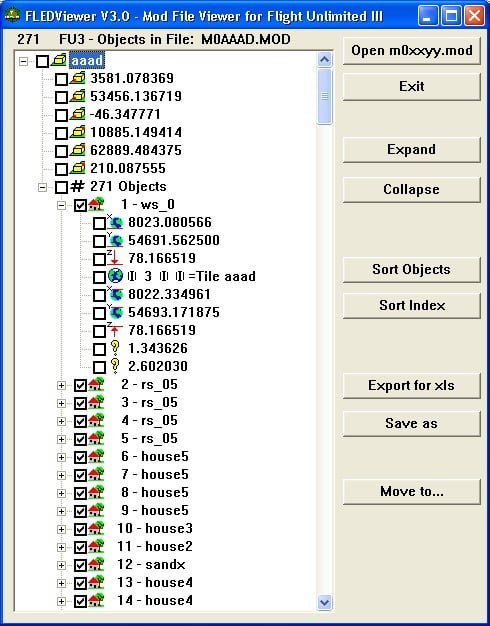Expand the 4 - rs_05 node
This screenshot has width=490, height=626.
point(61,421)
